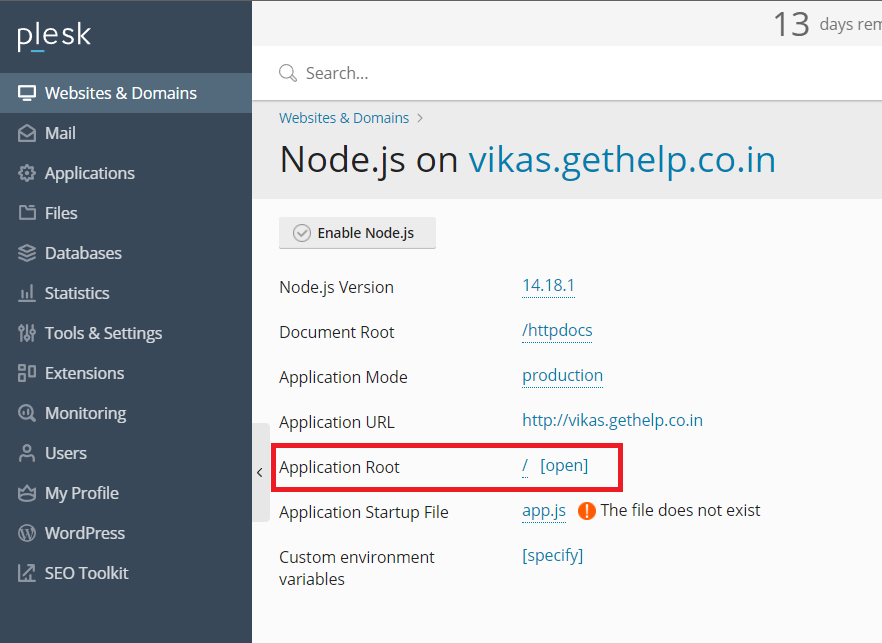The height and width of the screenshot is (643, 882).
Task: Click the My Profile crown icon
Action: (26, 493)
